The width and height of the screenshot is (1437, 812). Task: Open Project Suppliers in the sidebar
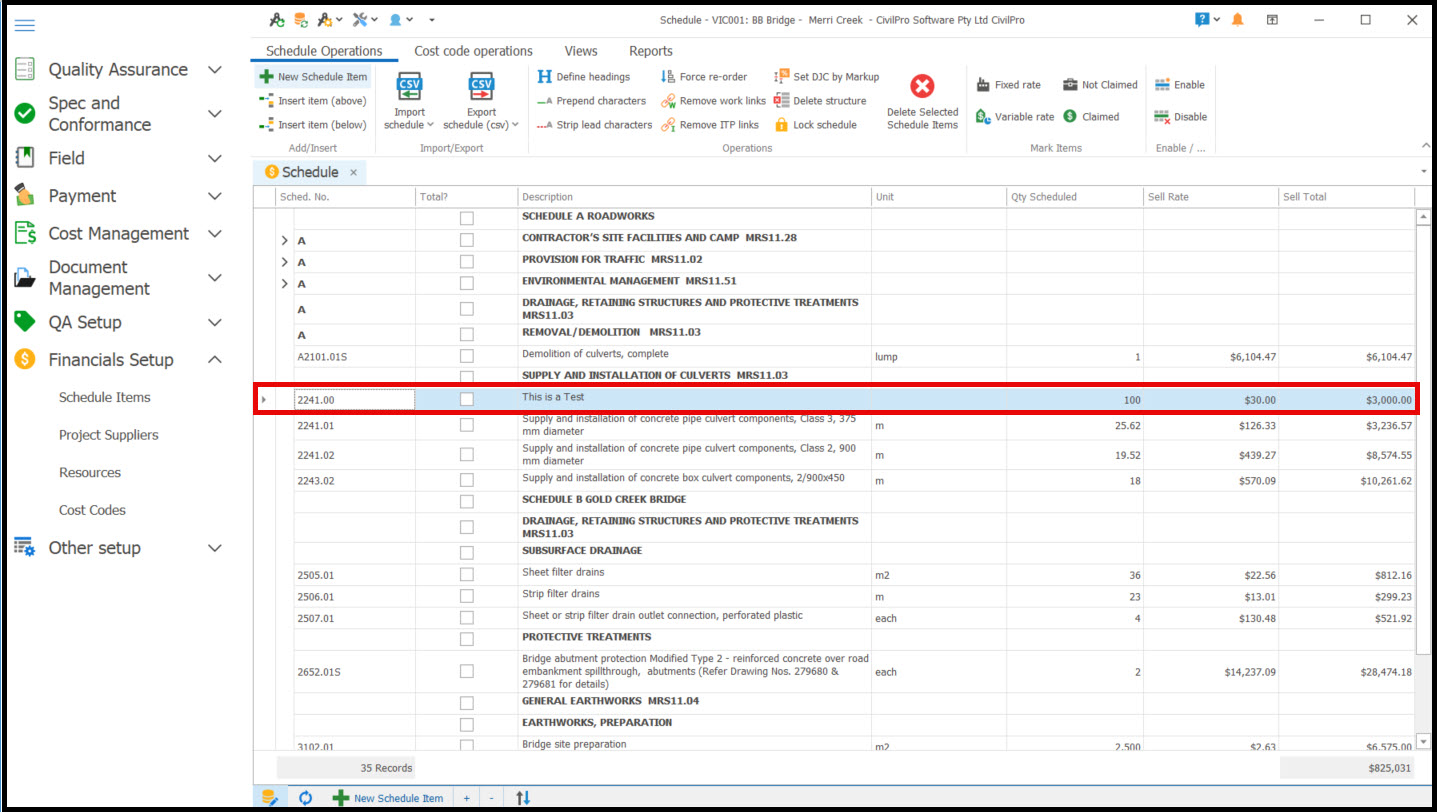108,435
